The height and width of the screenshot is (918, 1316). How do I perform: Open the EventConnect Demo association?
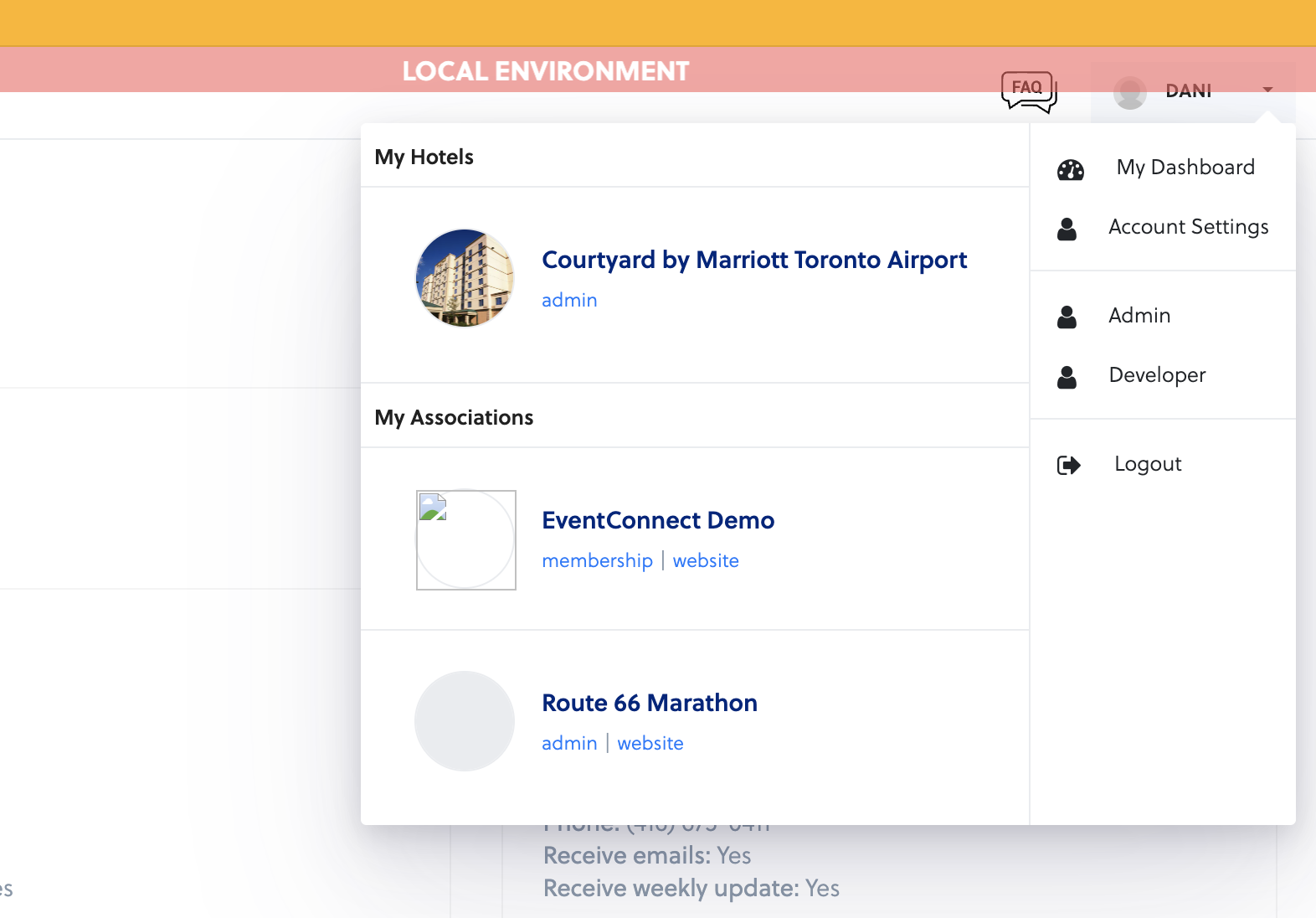click(658, 520)
